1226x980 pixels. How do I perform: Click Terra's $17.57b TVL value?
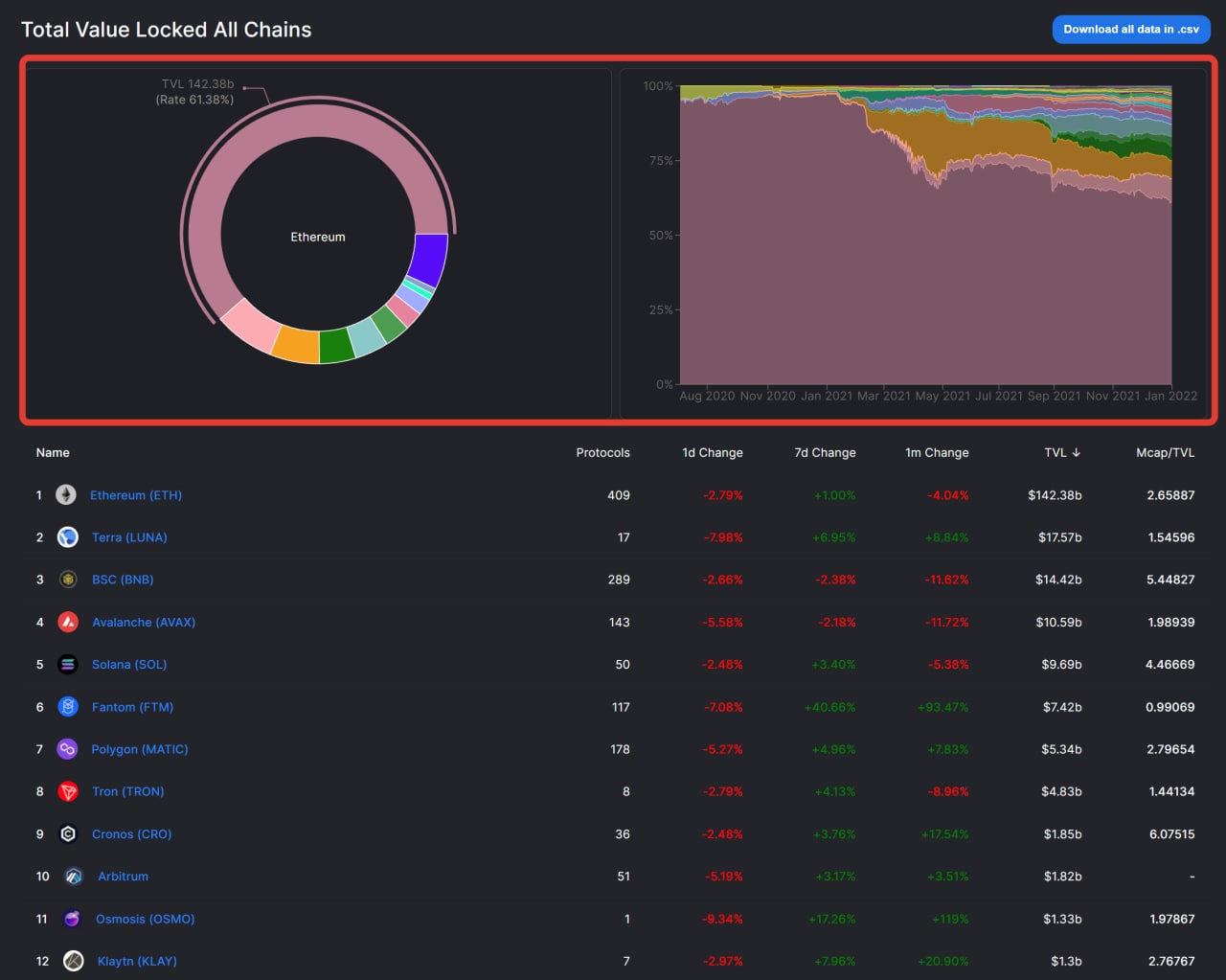click(x=1060, y=537)
